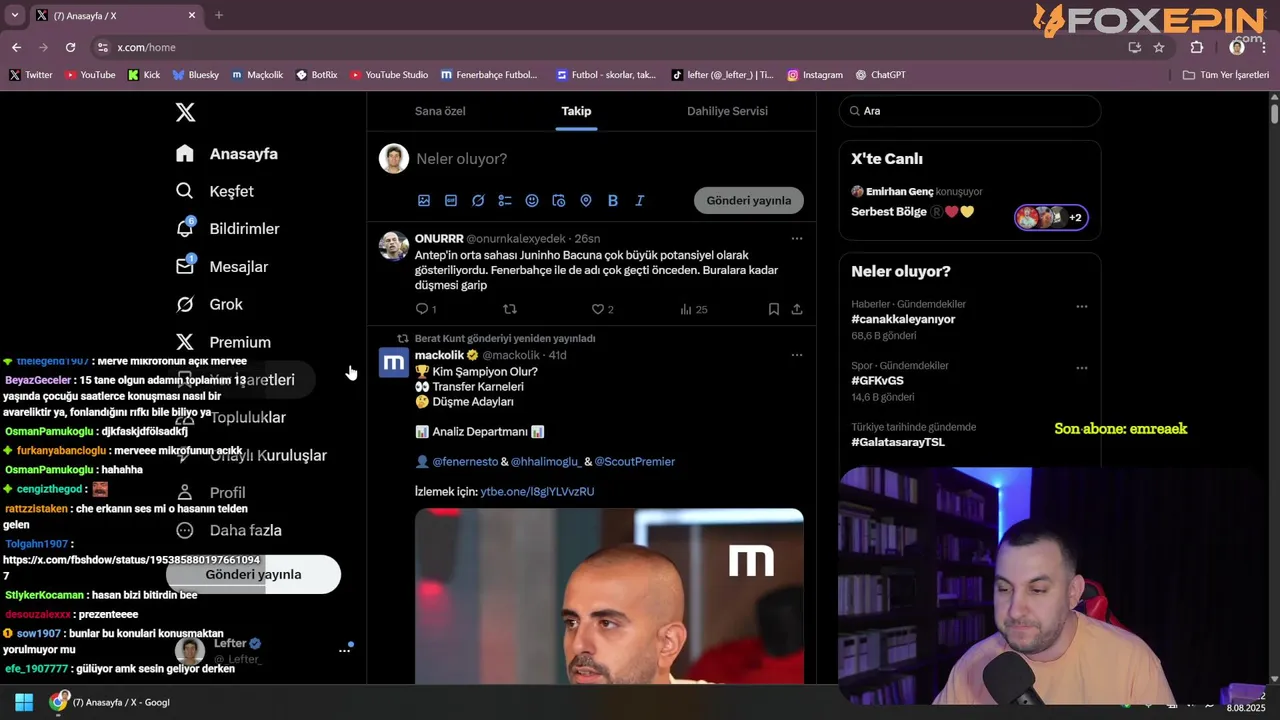
Task: Open more options on mackolik post
Action: click(x=797, y=355)
